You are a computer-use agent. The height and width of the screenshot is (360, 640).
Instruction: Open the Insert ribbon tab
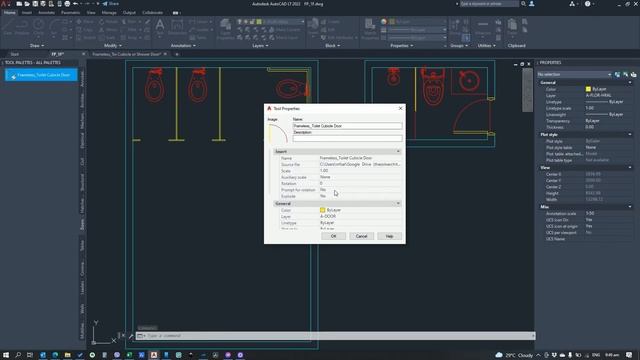point(27,13)
